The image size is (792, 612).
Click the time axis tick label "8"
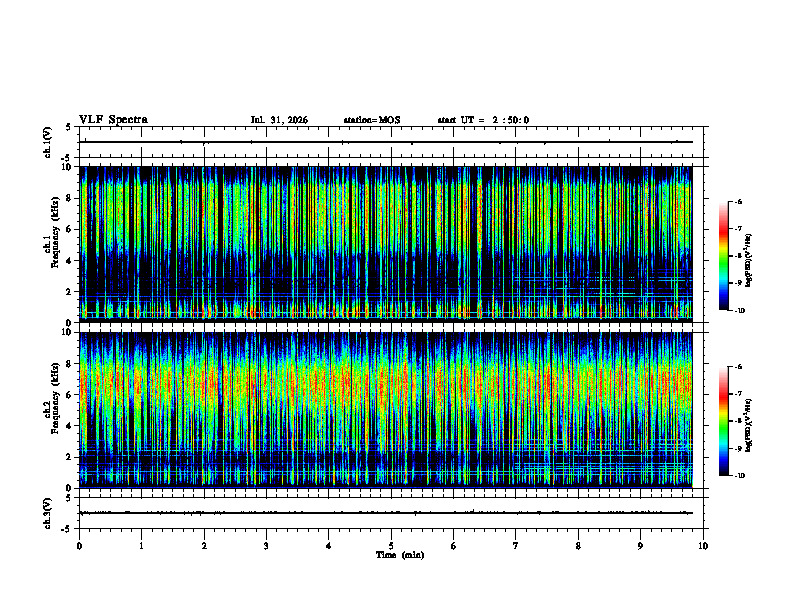click(x=578, y=546)
